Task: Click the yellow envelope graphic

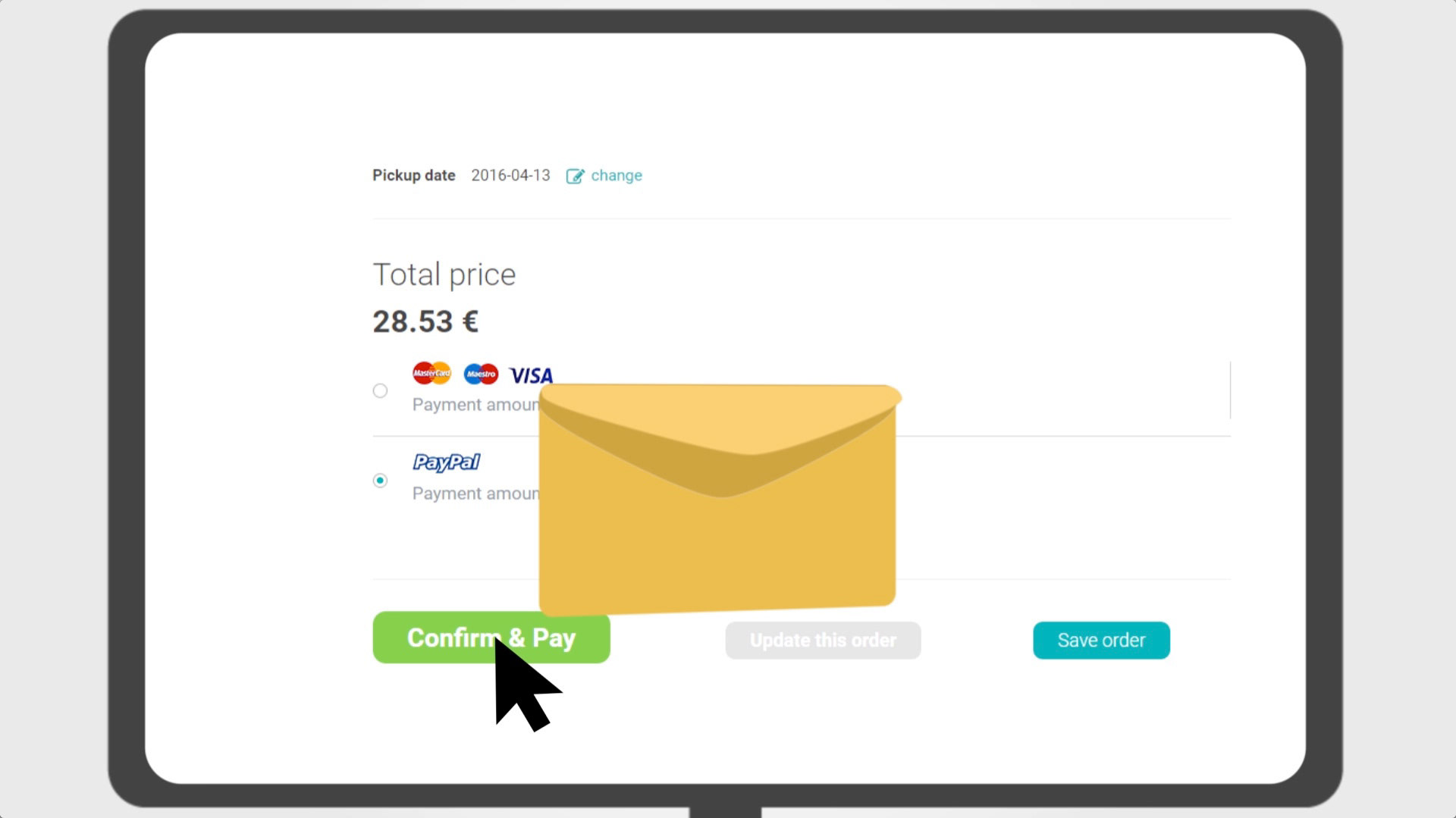Action: pyautogui.click(x=719, y=499)
